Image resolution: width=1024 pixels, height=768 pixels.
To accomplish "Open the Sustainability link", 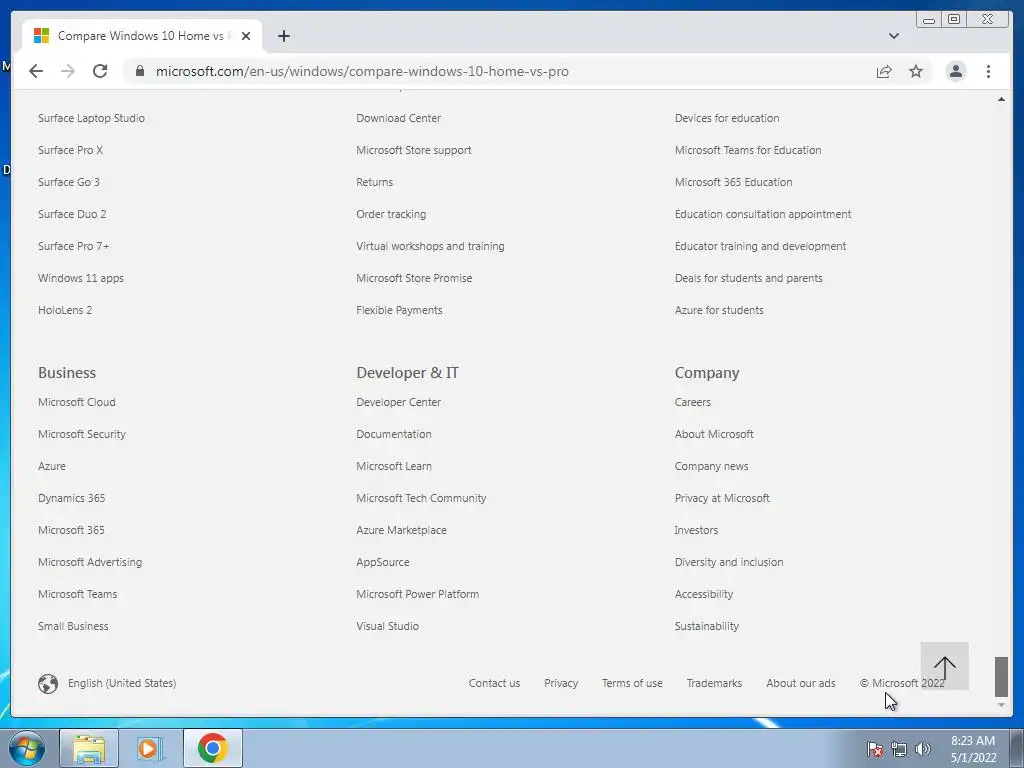I will click(707, 626).
